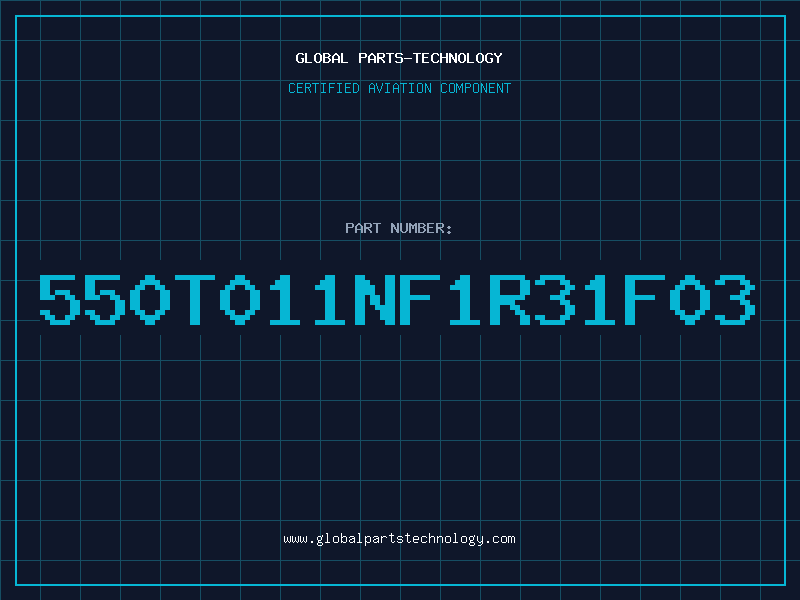Viewport: 800px width, 600px height.
Task: Select the word NUMBER: in the label
Action: point(421,228)
